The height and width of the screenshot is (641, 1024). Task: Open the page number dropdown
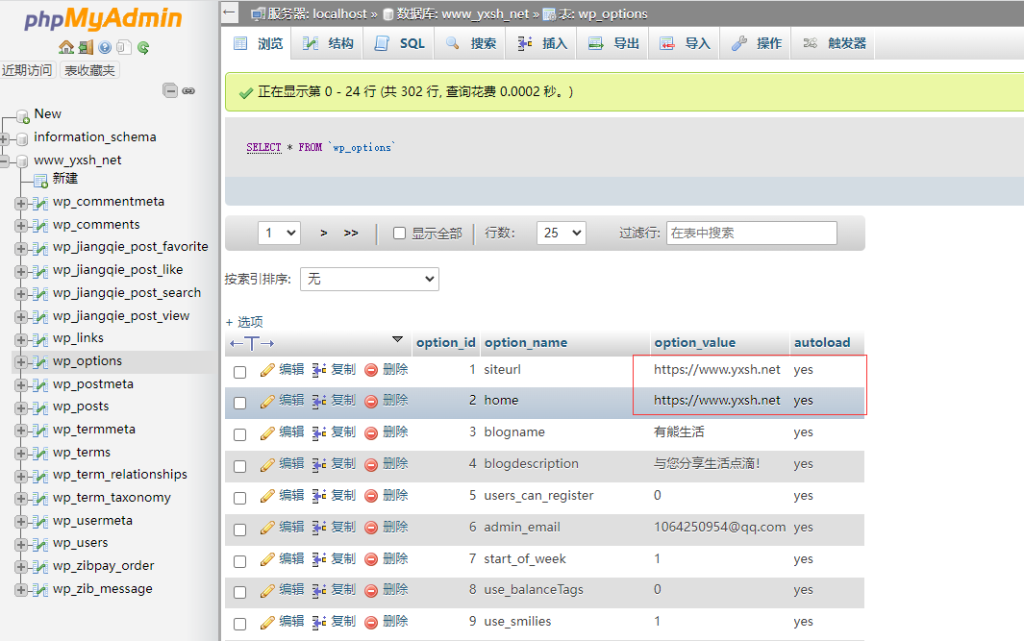click(279, 233)
